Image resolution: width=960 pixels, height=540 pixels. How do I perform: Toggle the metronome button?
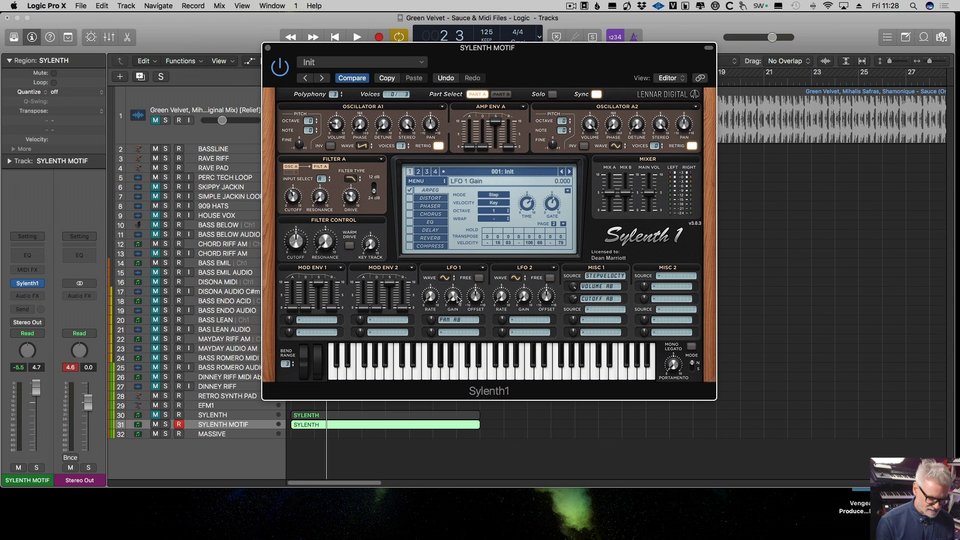coord(634,37)
